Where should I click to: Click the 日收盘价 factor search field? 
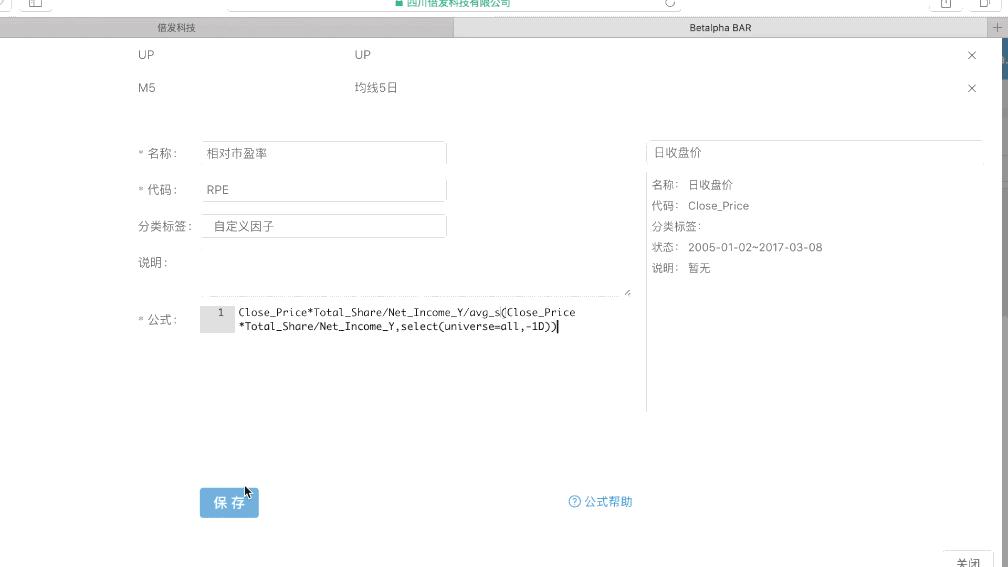814,152
